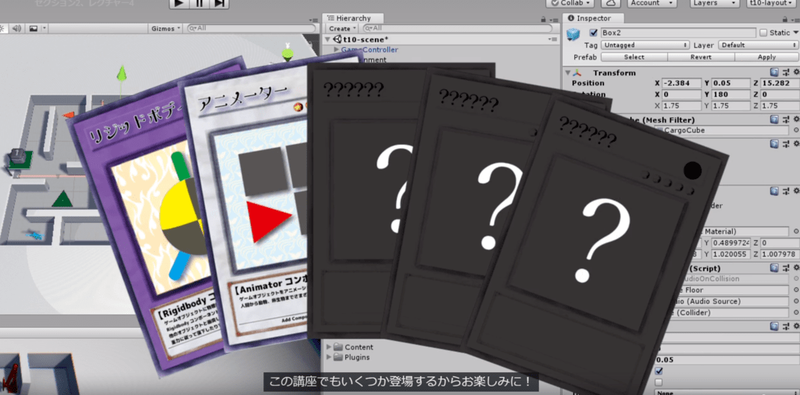Screen dimensions: 800x395
Task: Open the scene effects dropdown arrow
Action: 44,29
